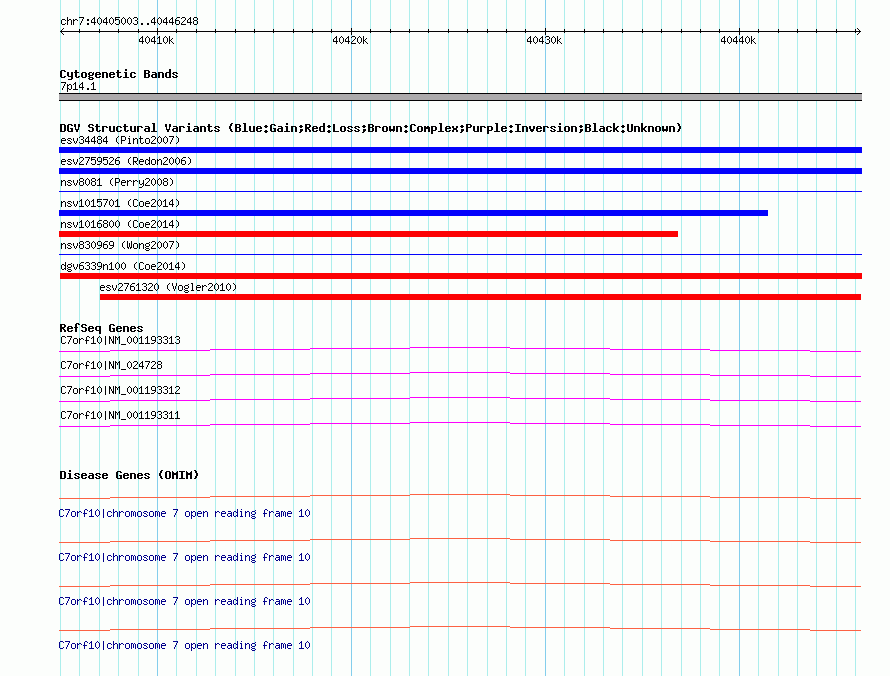Viewport: 890px width, 676px height.
Task: Click the red bar under nsv1016800
Action: [368, 234]
